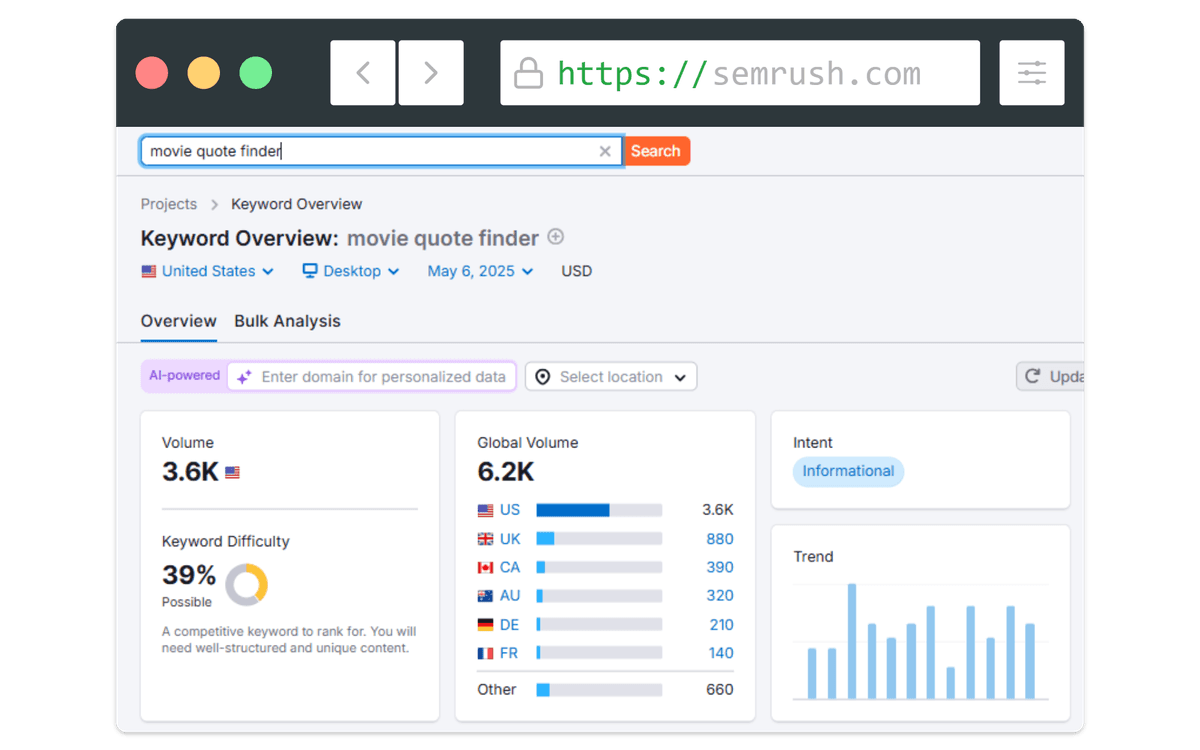Image resolution: width=1200 pixels, height=750 pixels.
Task: Click the Other volume value 660
Action: 720,690
